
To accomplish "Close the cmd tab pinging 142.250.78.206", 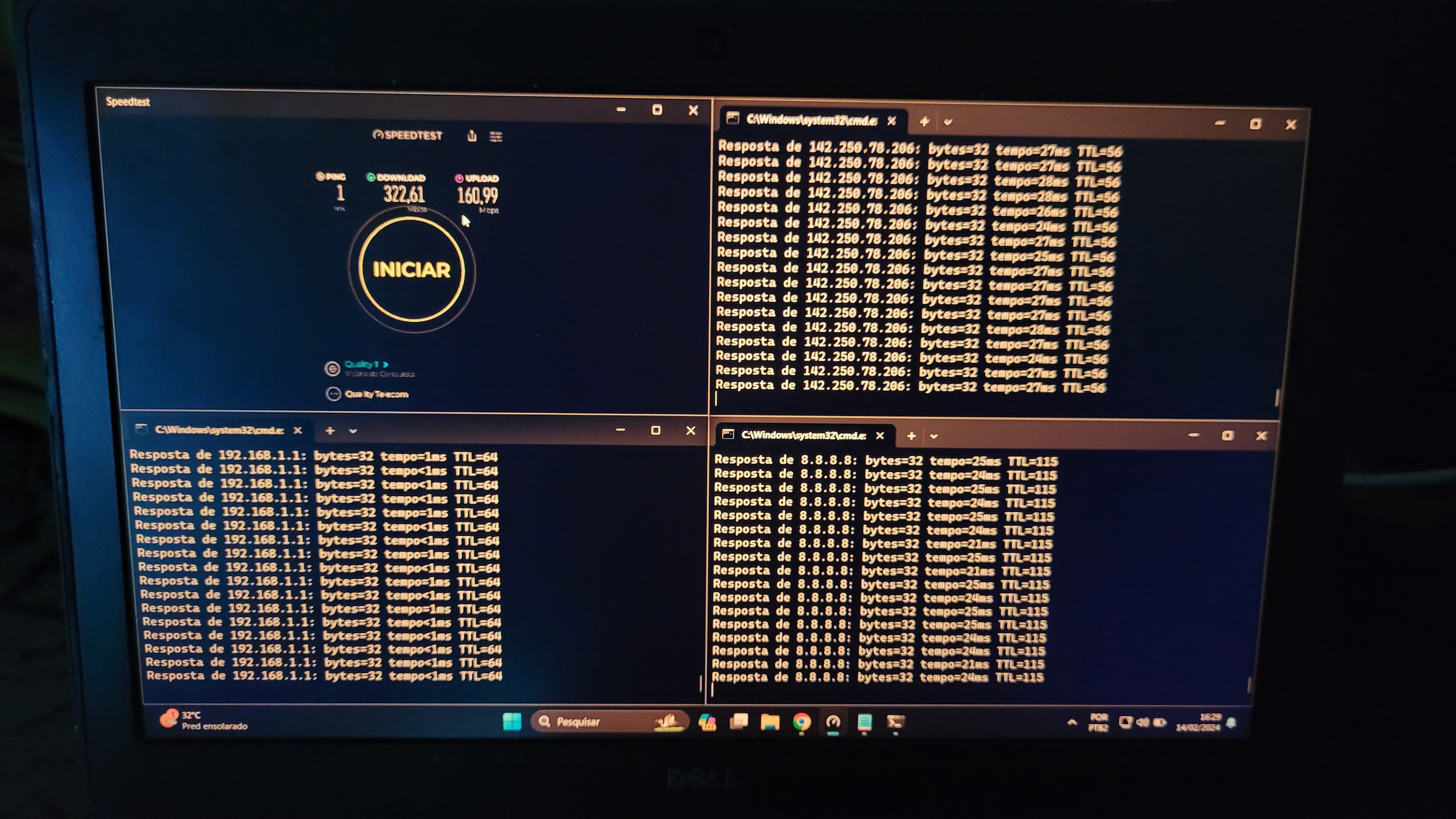I will [x=891, y=121].
